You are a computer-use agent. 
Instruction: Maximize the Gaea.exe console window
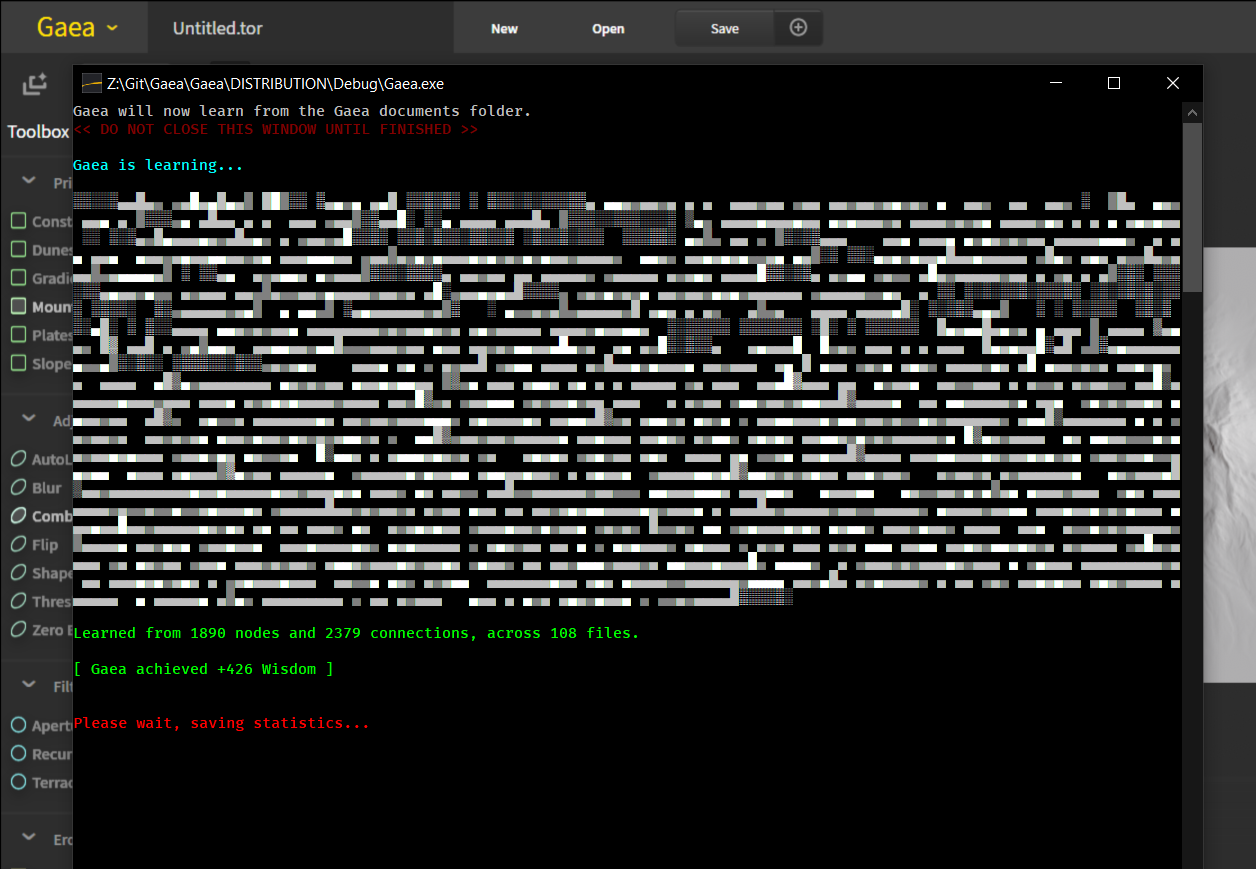(x=1113, y=84)
